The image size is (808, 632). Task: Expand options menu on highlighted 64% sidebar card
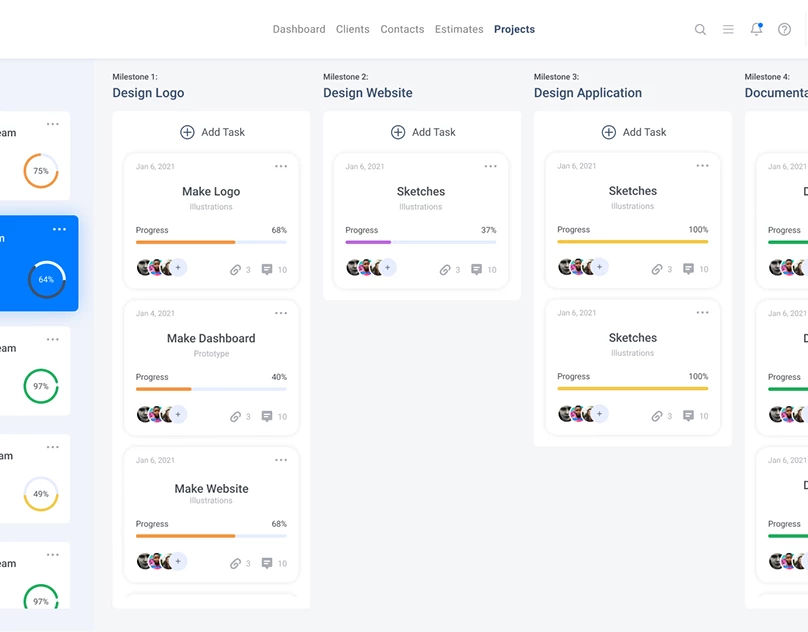59,230
